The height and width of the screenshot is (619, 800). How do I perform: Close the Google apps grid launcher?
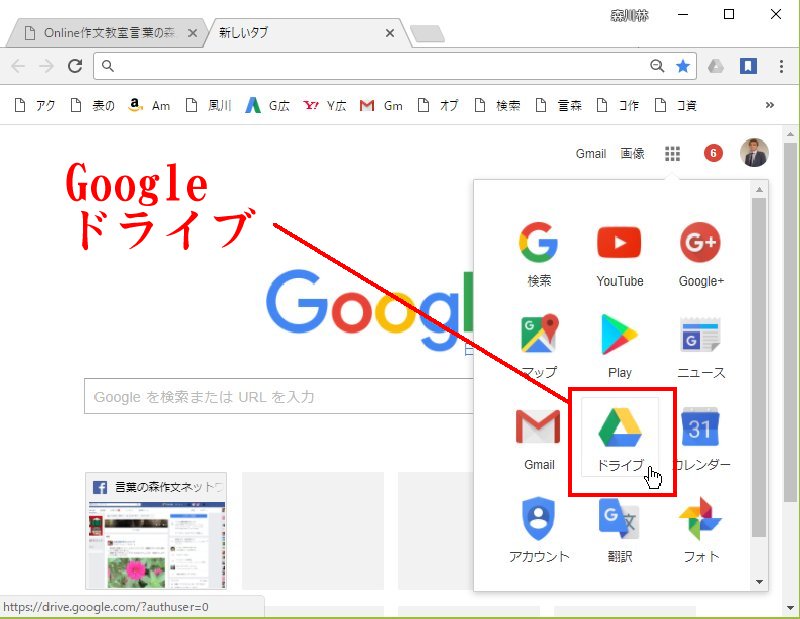[672, 153]
